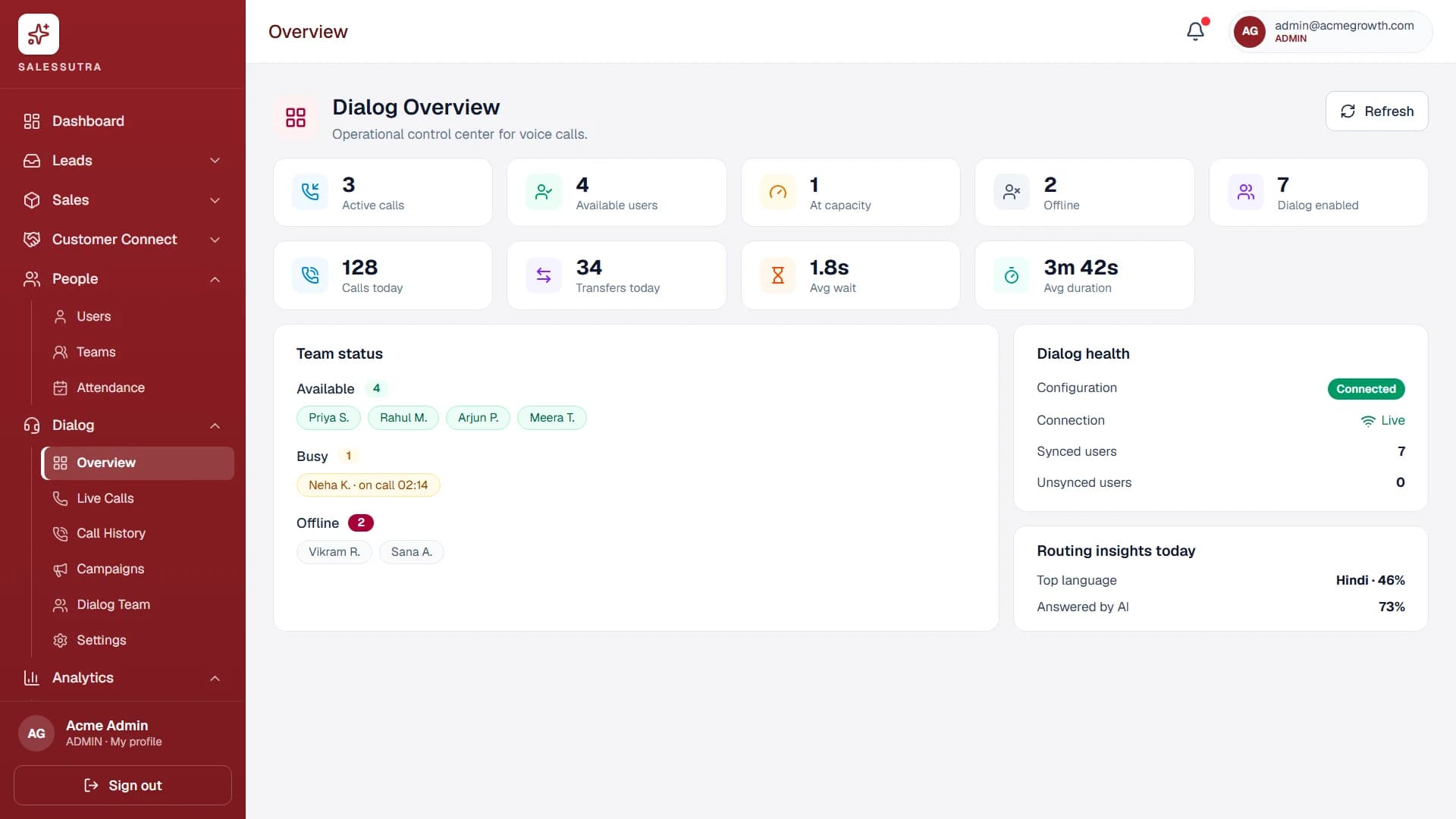Open the notifications bell
Screen dimensions: 1456x819
coord(1196,31)
